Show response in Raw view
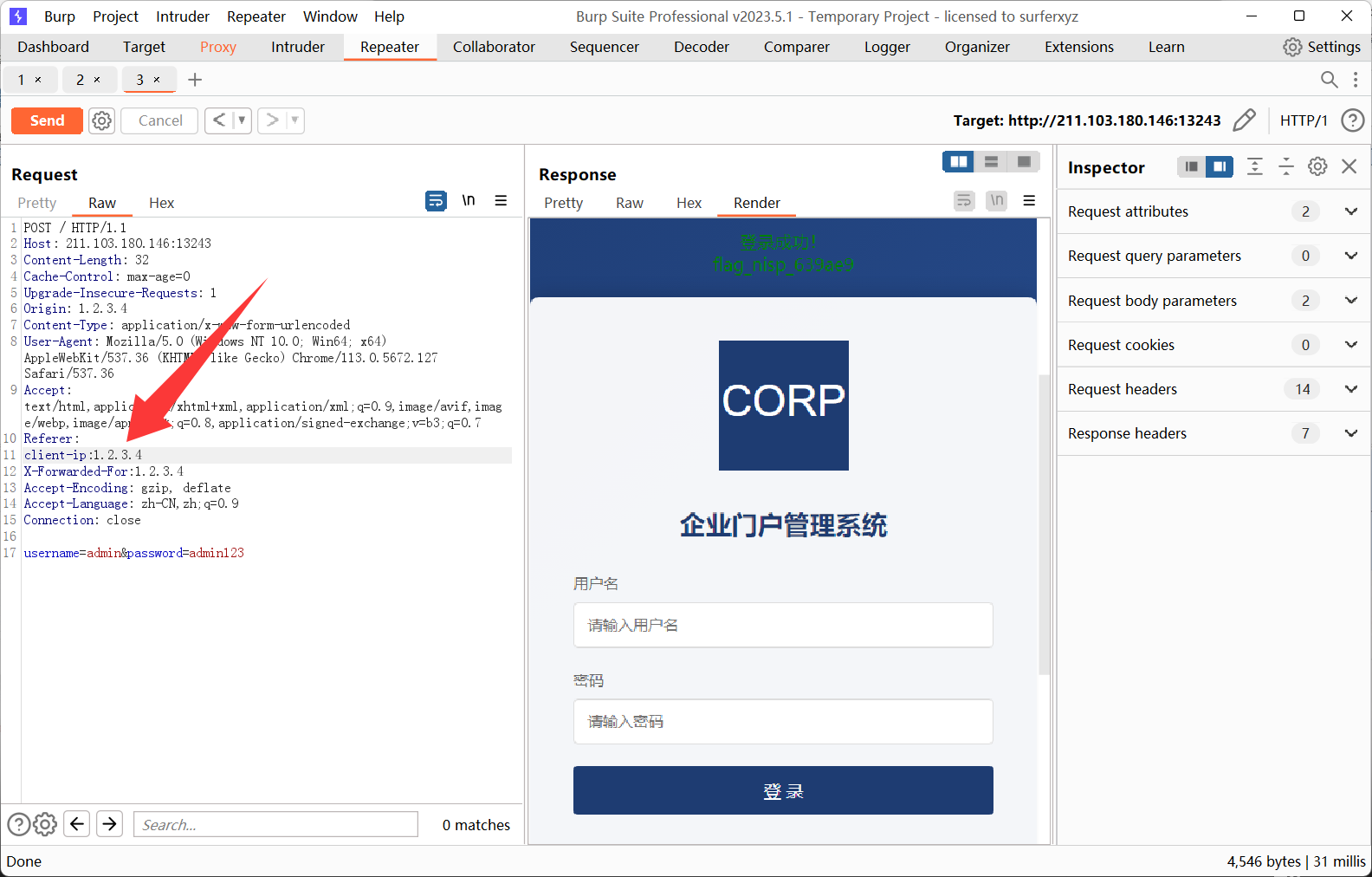The image size is (1372, 877). 630,203
